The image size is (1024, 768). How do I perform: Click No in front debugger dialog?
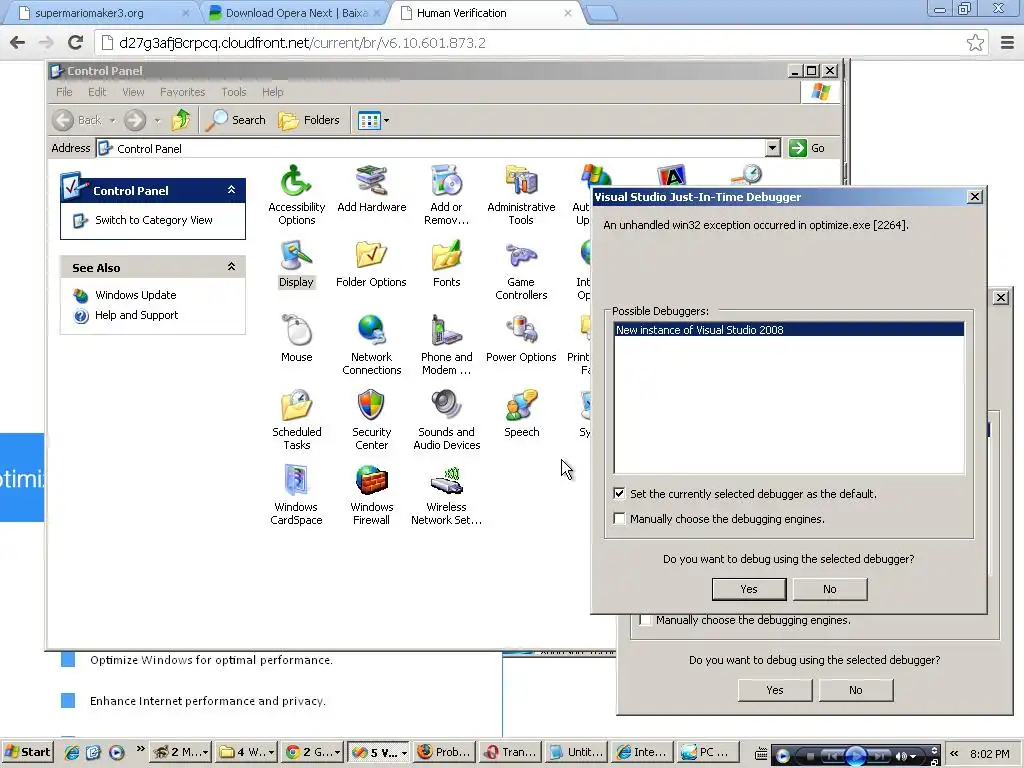[x=830, y=589]
